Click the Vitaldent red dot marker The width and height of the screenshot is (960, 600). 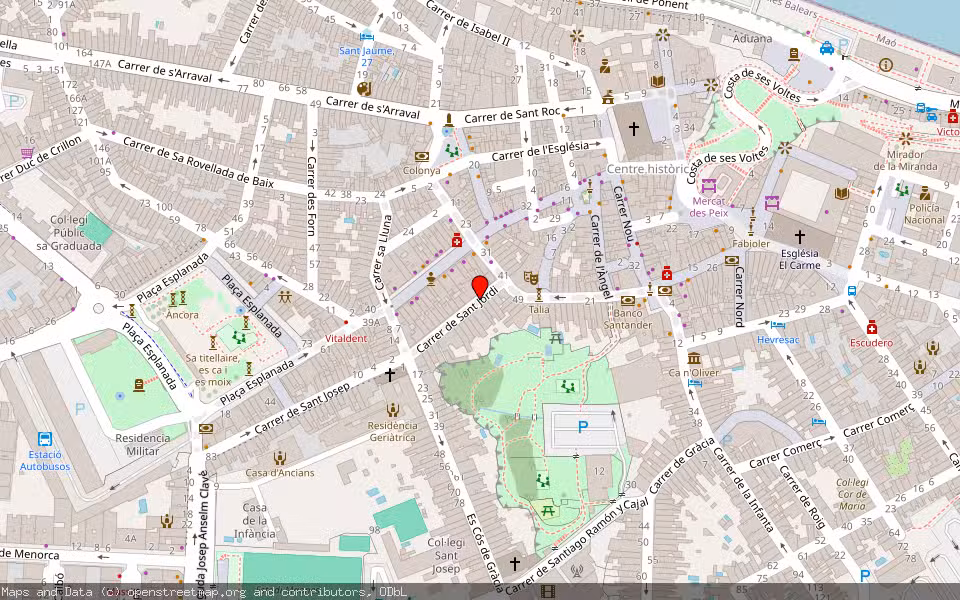[x=346, y=322]
